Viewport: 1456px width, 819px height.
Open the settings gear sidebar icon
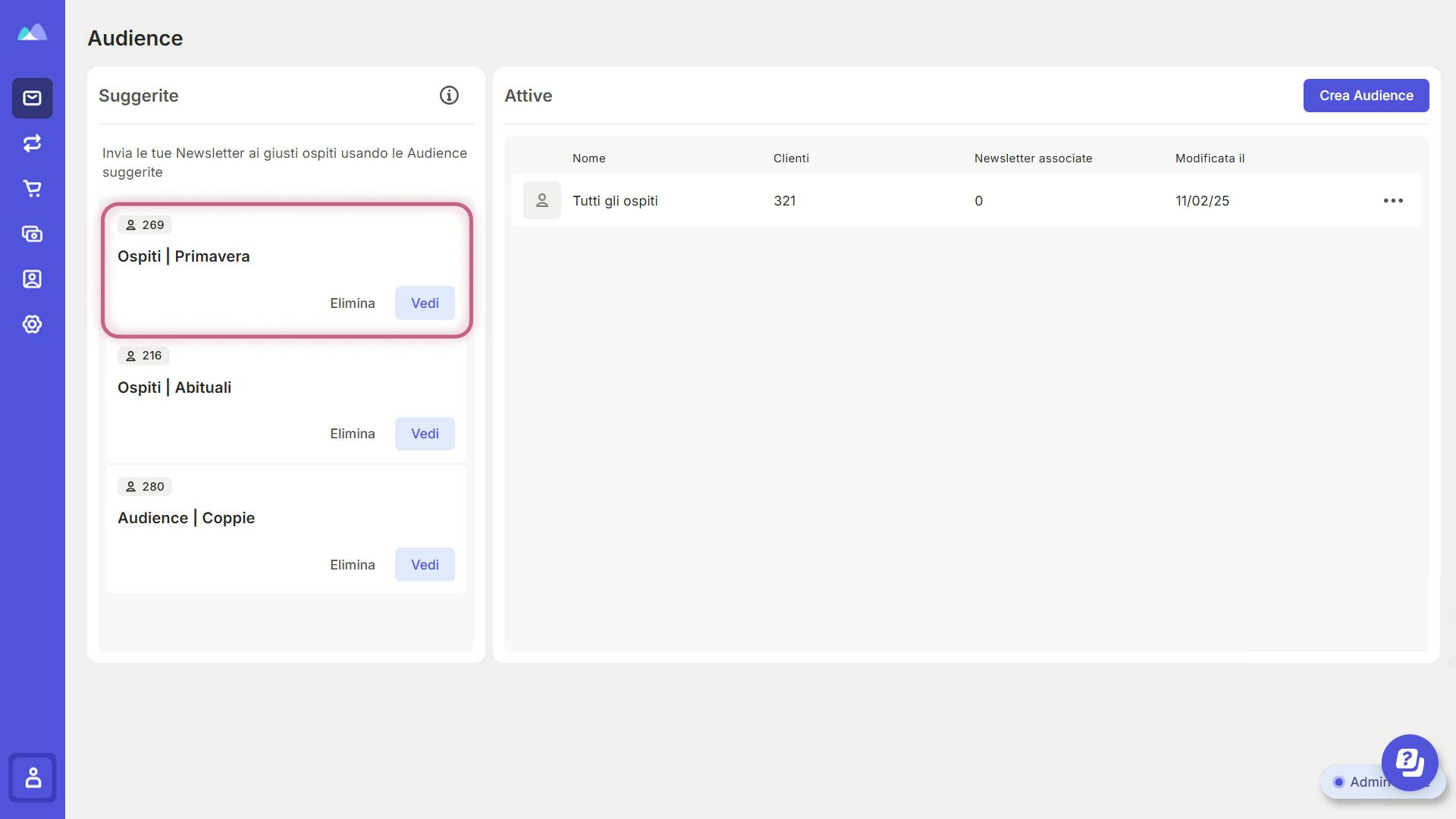tap(32, 325)
